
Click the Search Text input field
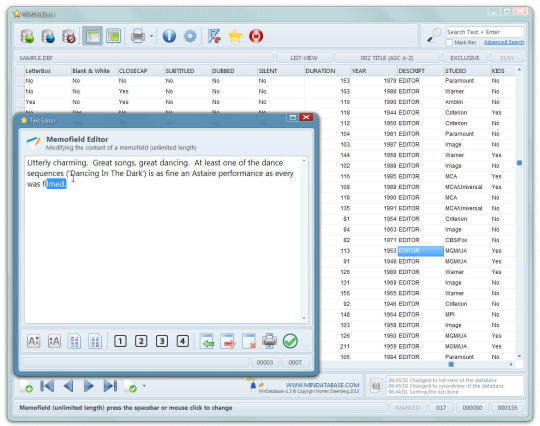point(485,32)
